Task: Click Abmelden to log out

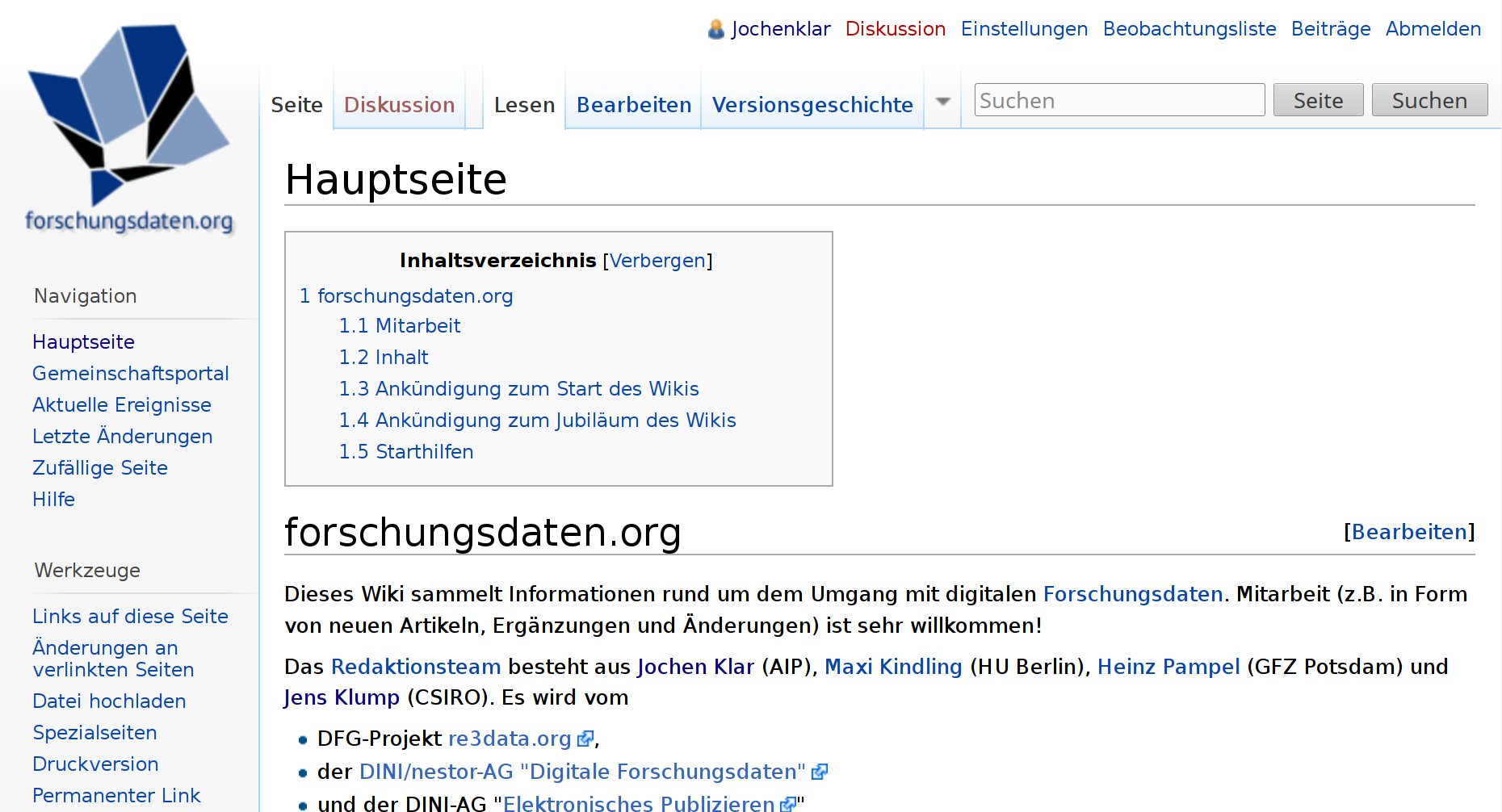Action: coord(1433,29)
